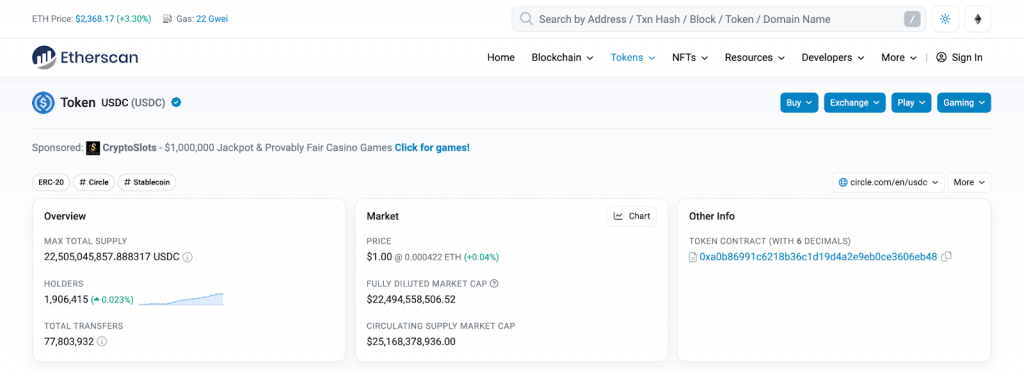
Task: Open the Blockchain dropdown menu
Action: coord(562,57)
